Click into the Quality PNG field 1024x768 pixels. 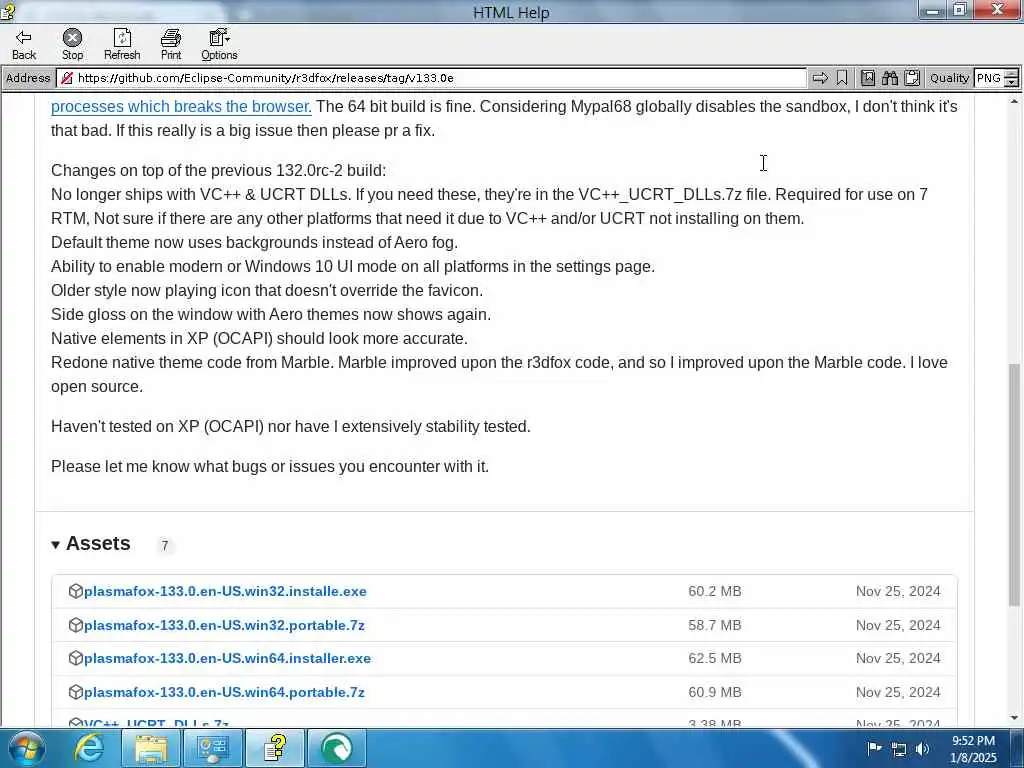click(x=988, y=78)
